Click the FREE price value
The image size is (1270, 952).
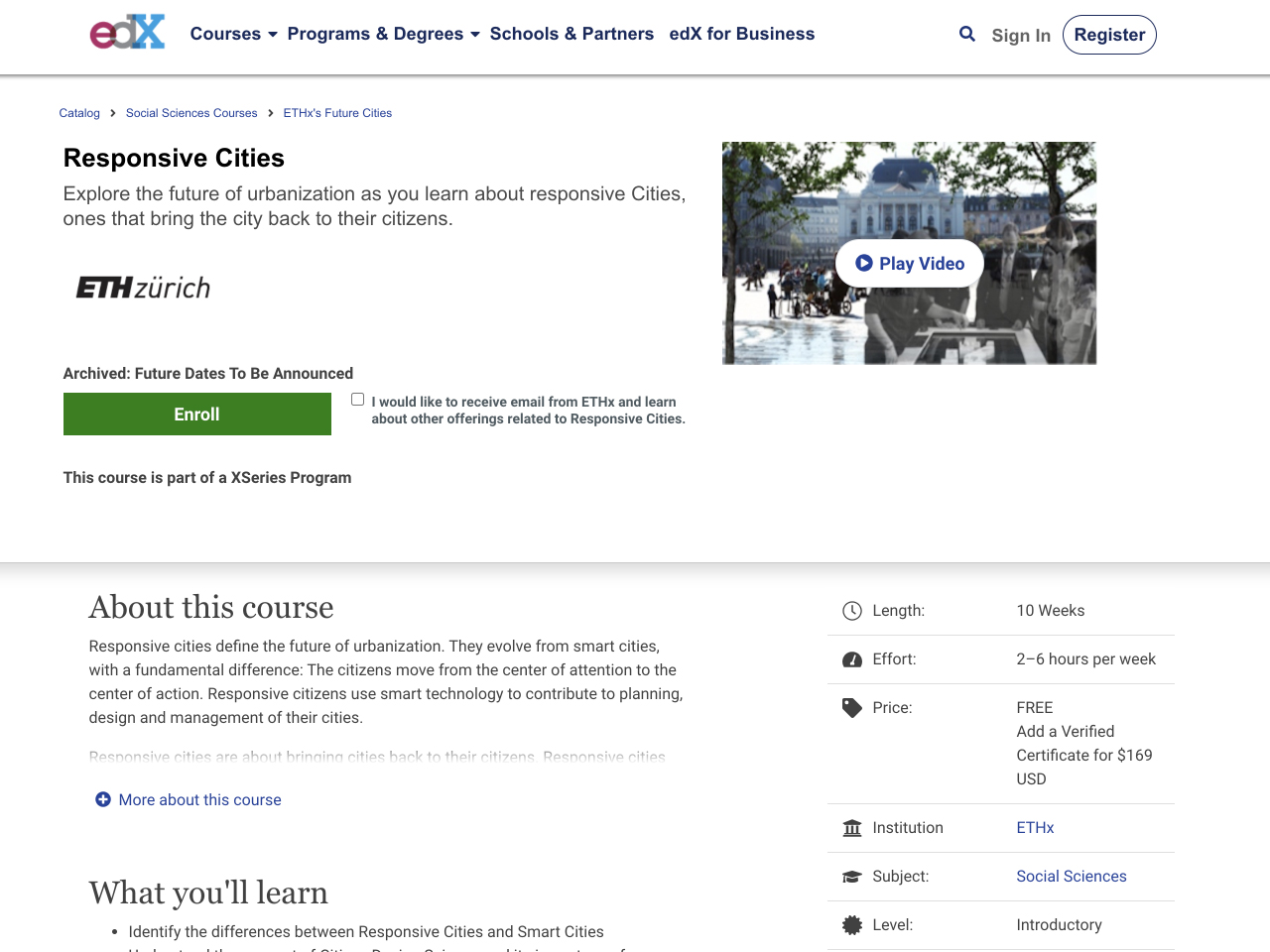[x=1035, y=708]
